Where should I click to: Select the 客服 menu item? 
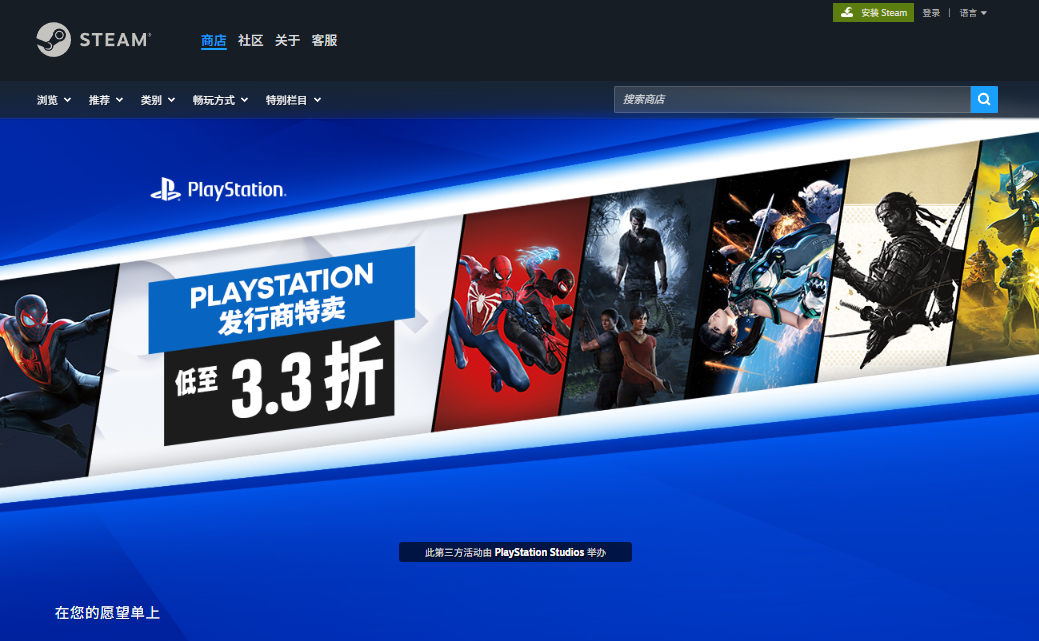click(324, 40)
